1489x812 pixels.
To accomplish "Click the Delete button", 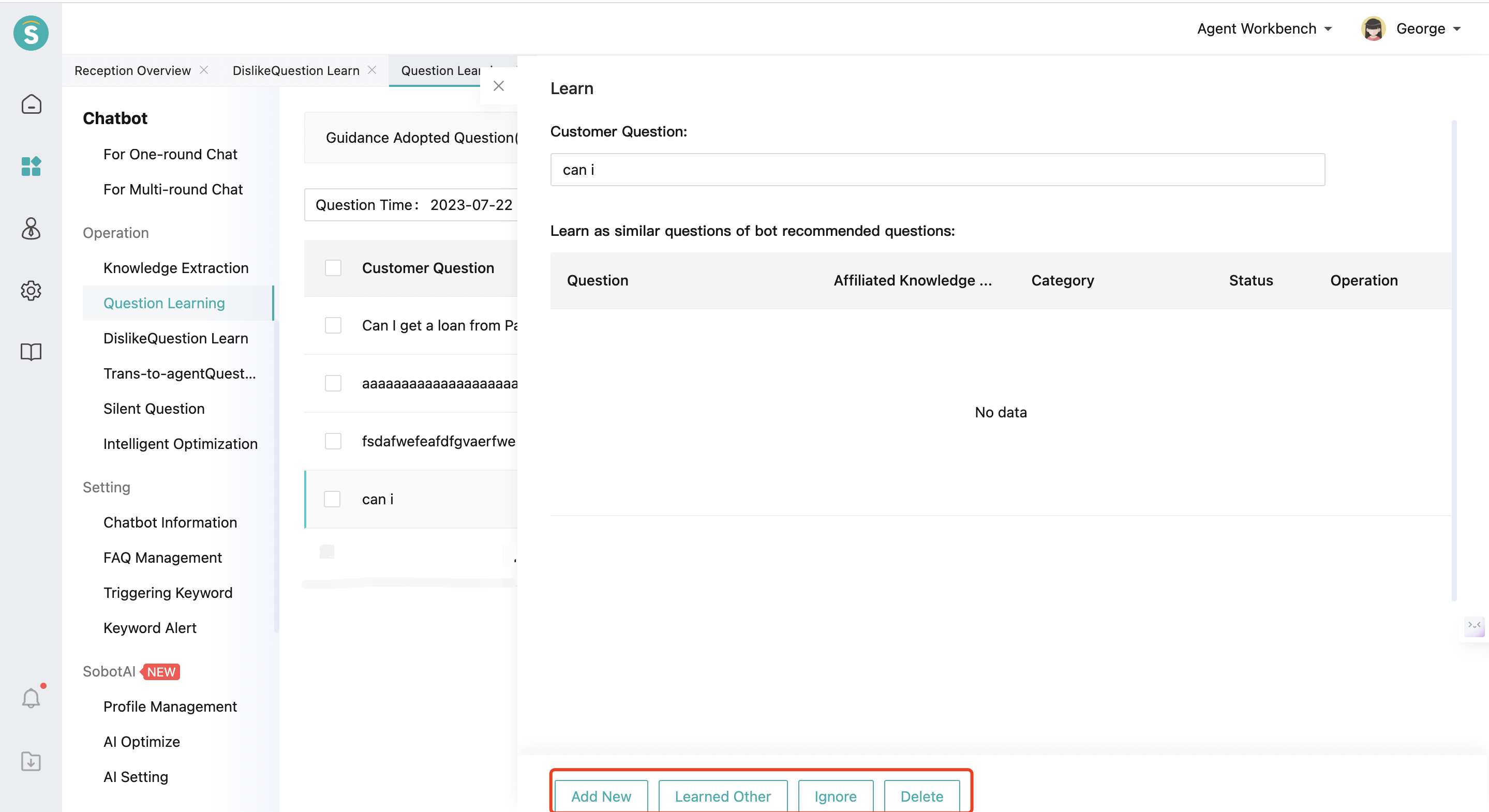I will [921, 796].
